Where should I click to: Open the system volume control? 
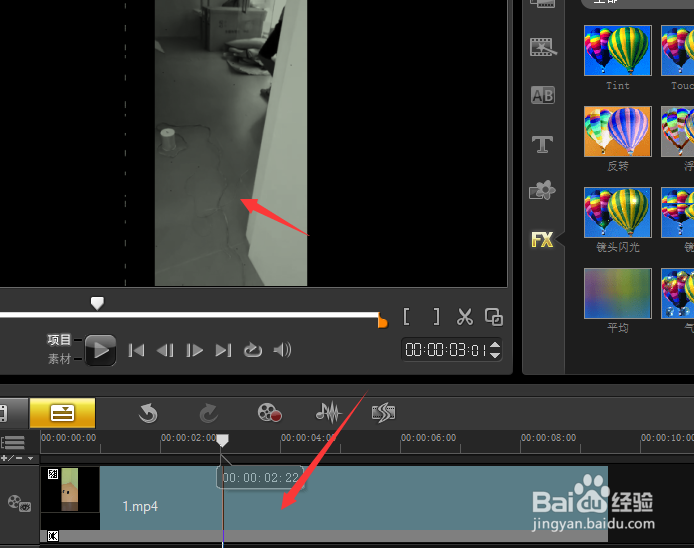[282, 350]
